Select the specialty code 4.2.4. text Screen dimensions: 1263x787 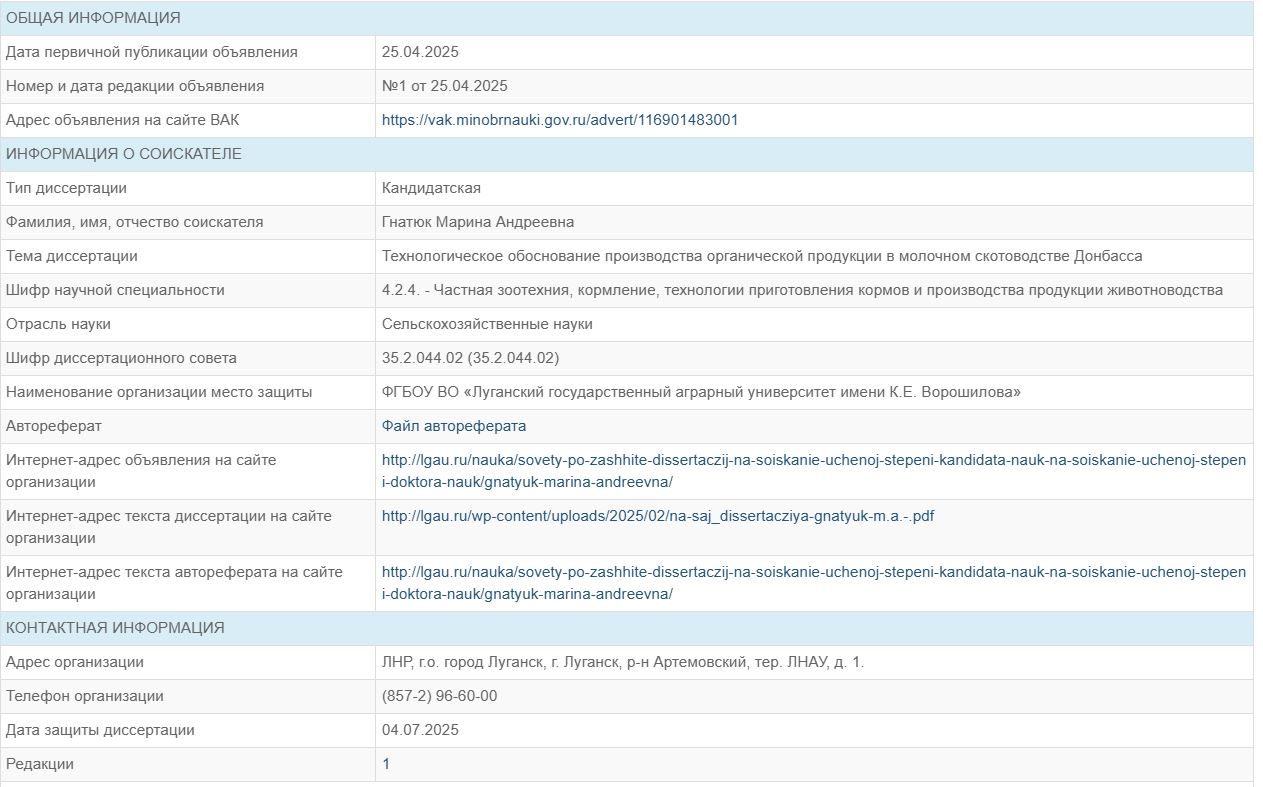(802, 290)
